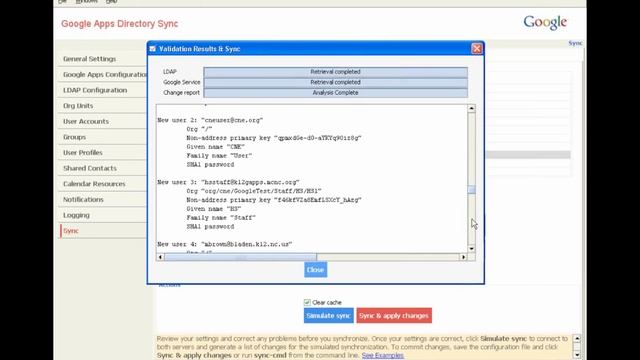Click the Google logo
The image size is (640, 360).
545,22
